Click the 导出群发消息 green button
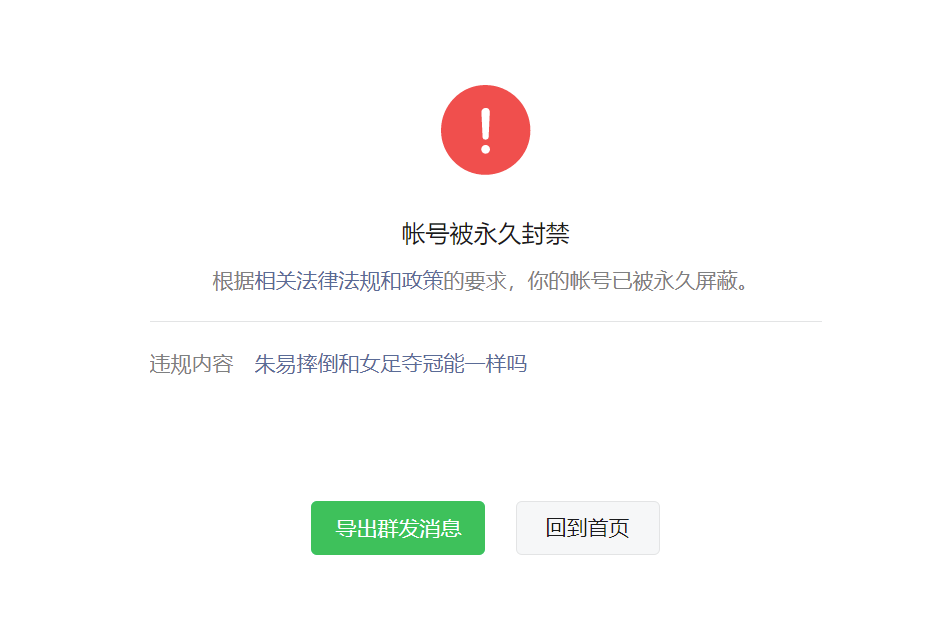Viewport: 949px width, 618px height. [398, 528]
